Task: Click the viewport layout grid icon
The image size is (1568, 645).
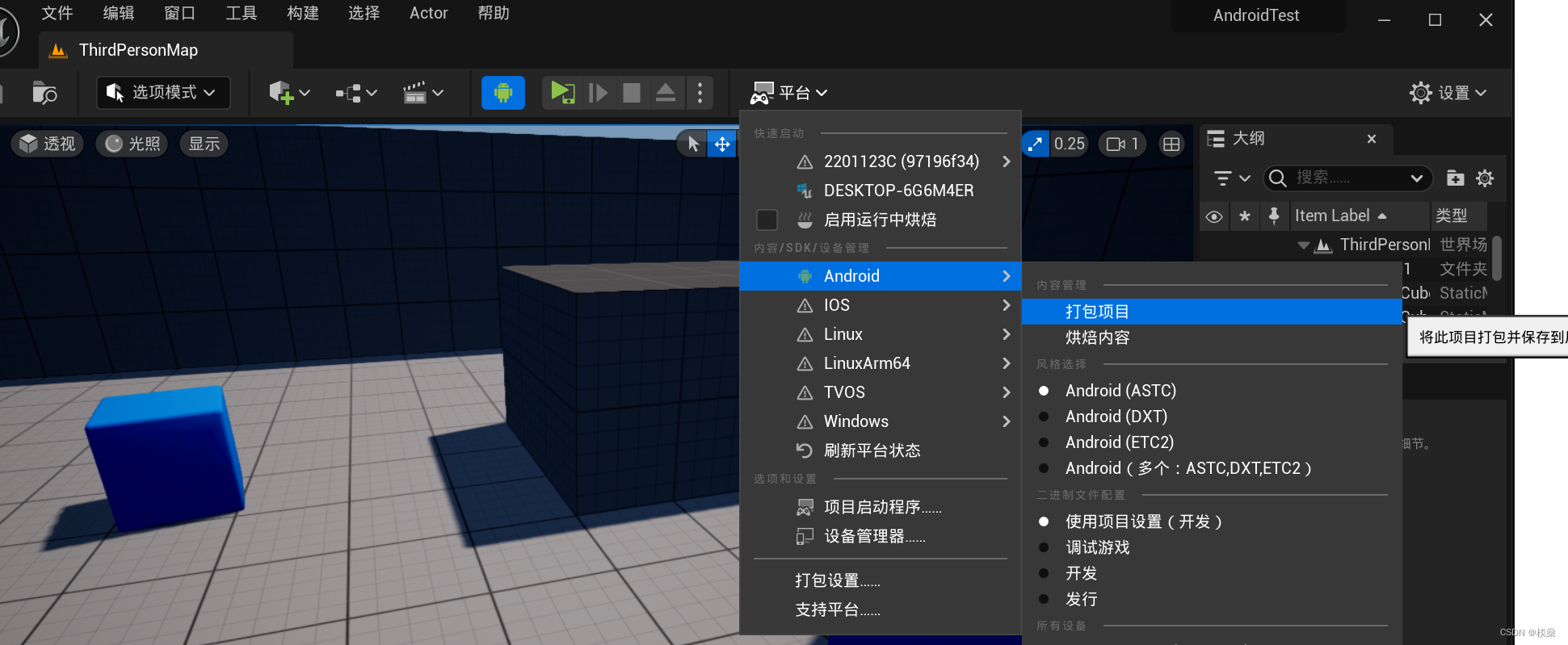Action: 1171,144
